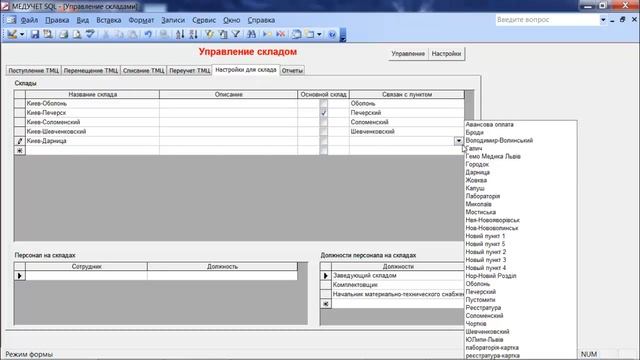Click the Delete Record toolbar icon
The height and width of the screenshot is (360, 640).
[280, 34]
